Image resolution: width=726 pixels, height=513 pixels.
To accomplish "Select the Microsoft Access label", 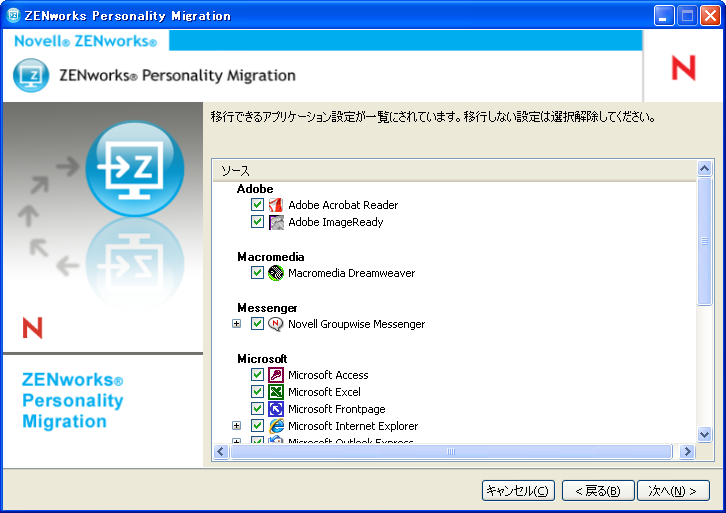I will click(x=328, y=375).
